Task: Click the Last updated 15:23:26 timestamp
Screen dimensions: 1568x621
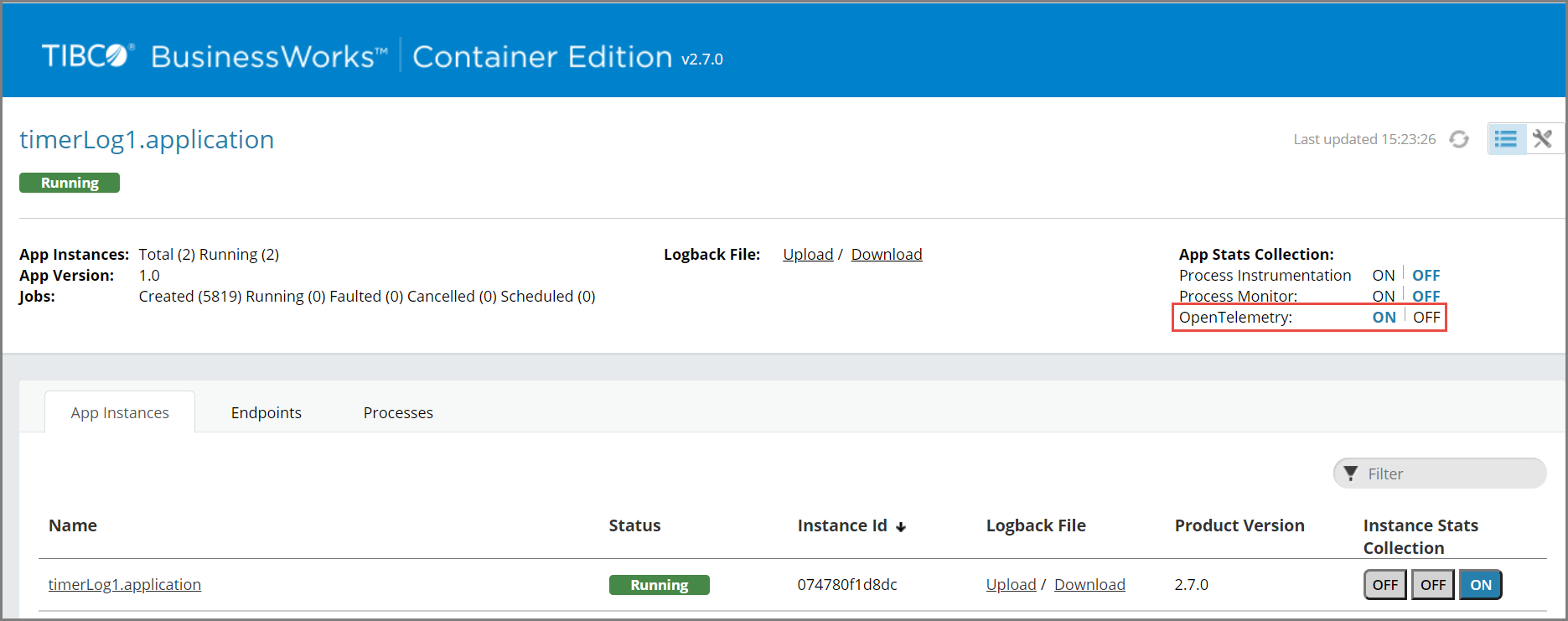Action: [1364, 139]
